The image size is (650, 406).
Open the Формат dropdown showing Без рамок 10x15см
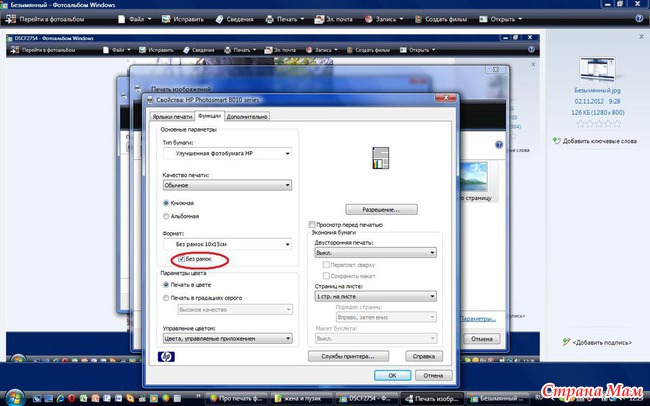(227, 244)
